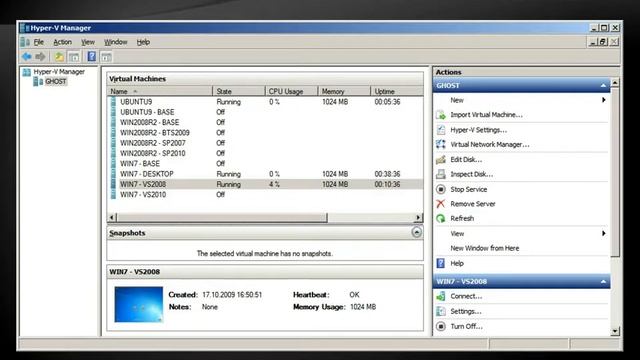Click the red Remove Server icon
The height and width of the screenshot is (360, 640).
point(441,204)
